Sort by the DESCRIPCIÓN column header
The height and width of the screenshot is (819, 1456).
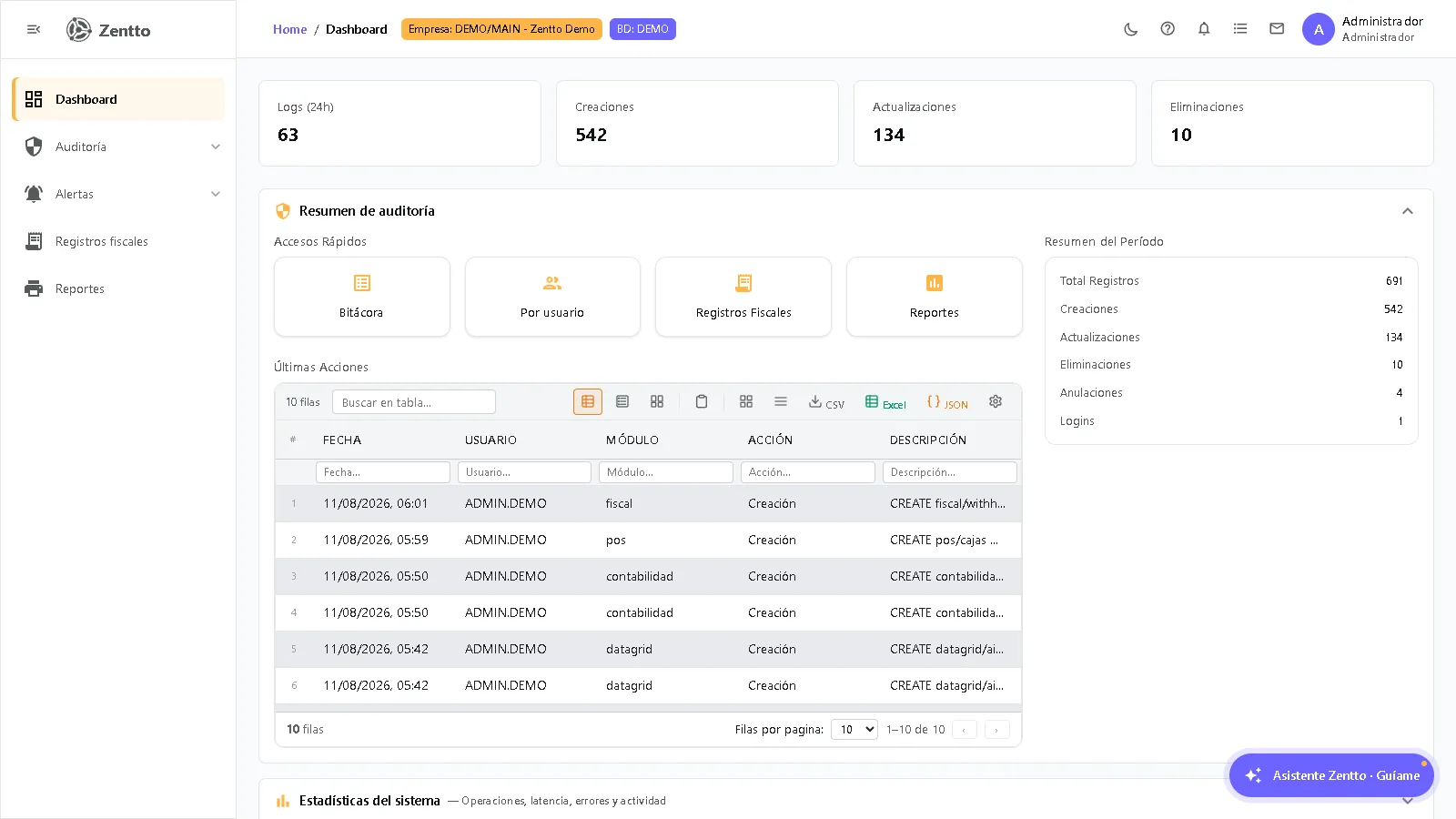[928, 440]
